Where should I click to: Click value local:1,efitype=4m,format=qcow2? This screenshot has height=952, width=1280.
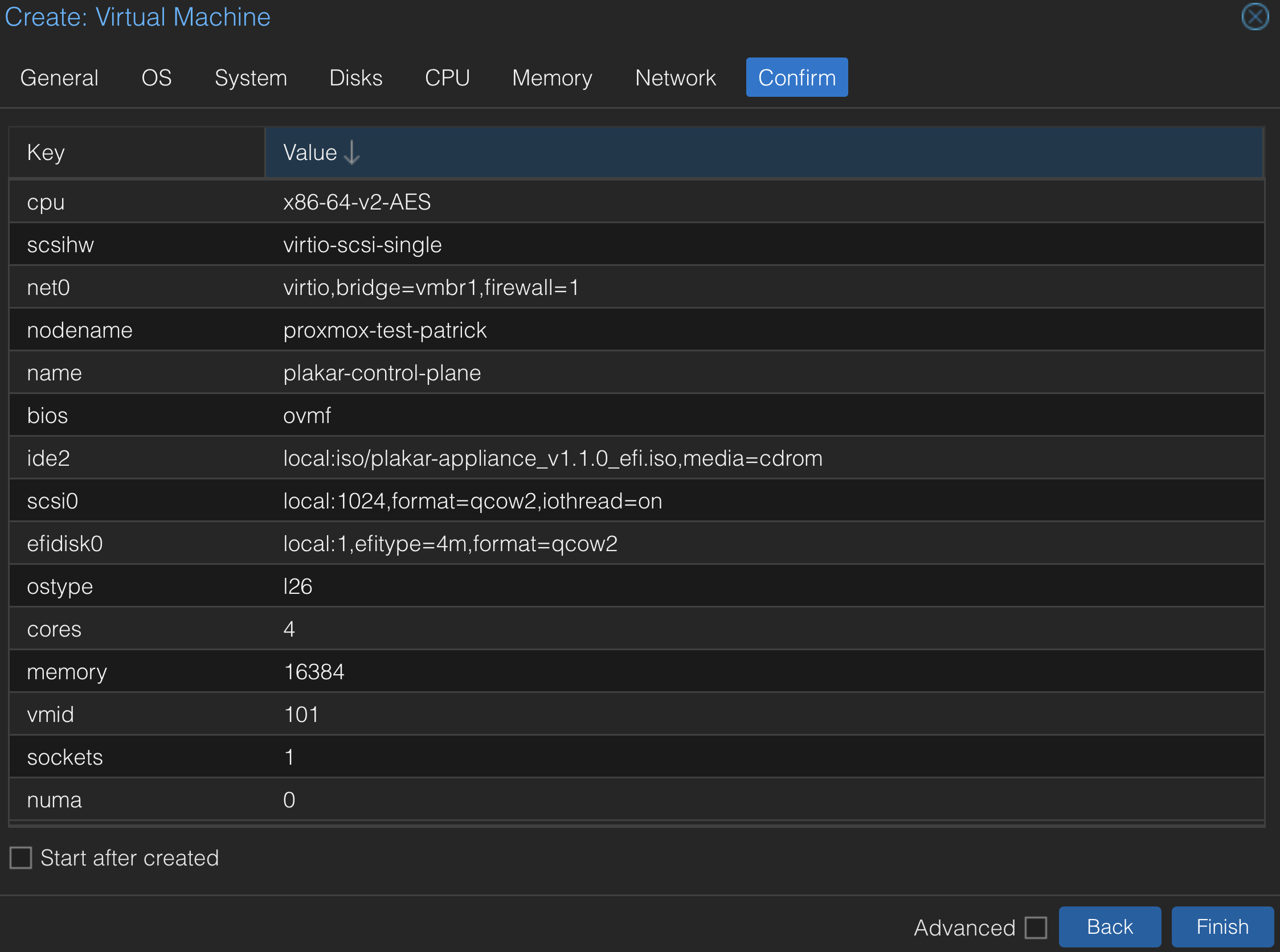point(450,543)
